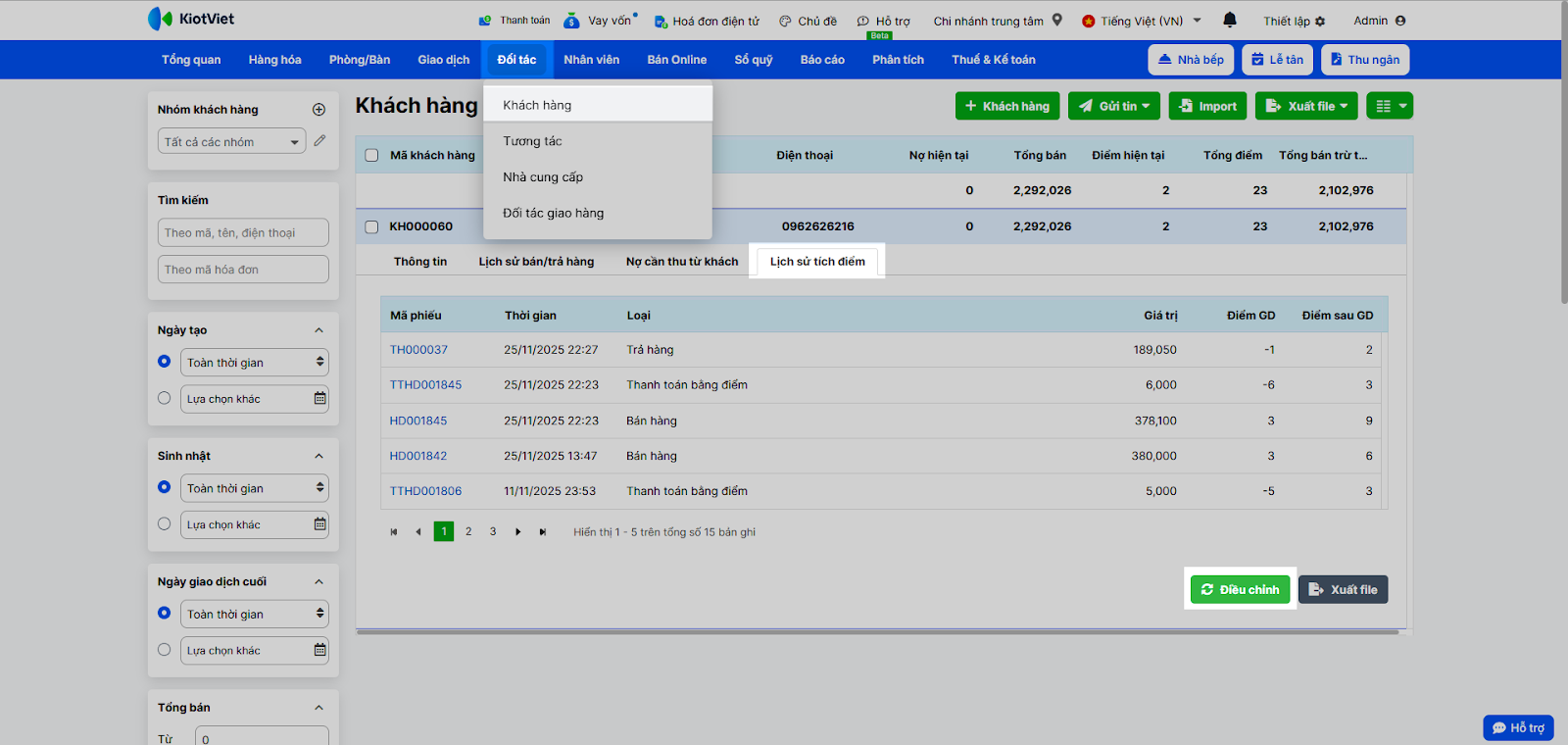The image size is (1568, 745).
Task: Click the branch location pin icon
Action: click(x=1057, y=20)
